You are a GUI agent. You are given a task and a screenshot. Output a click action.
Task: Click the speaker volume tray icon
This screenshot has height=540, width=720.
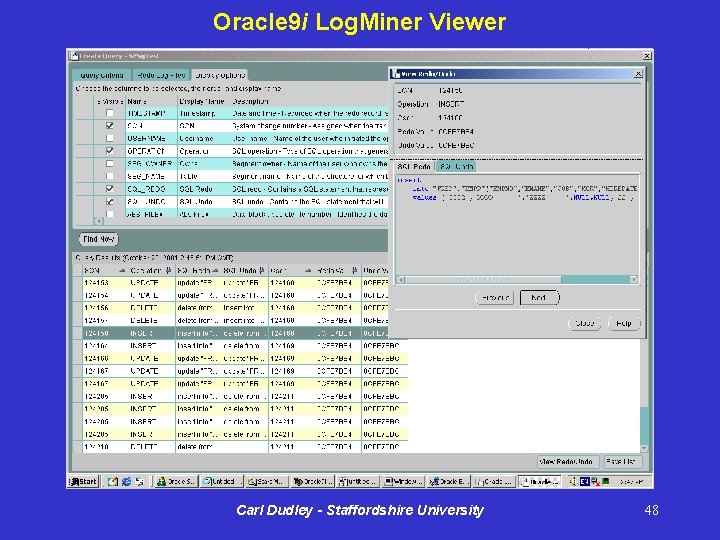point(573,481)
